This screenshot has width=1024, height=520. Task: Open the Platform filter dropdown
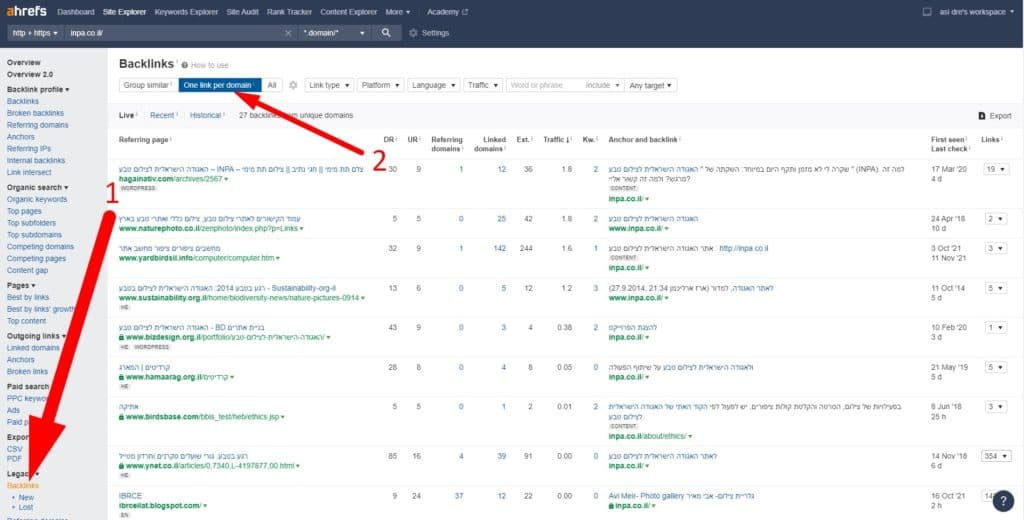pyautogui.click(x=381, y=85)
